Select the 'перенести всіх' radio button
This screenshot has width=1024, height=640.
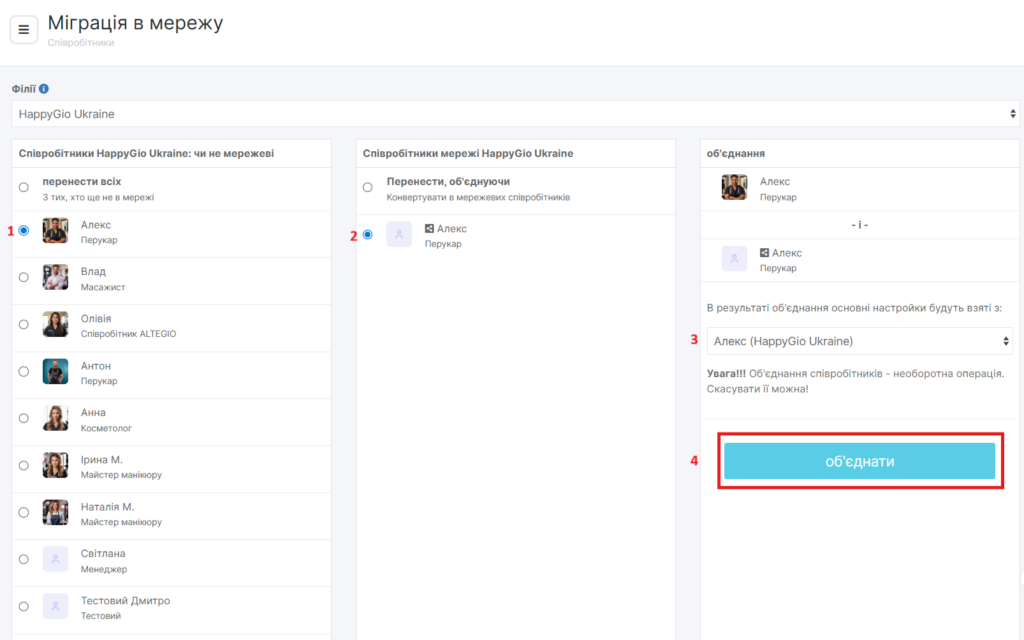coord(24,188)
